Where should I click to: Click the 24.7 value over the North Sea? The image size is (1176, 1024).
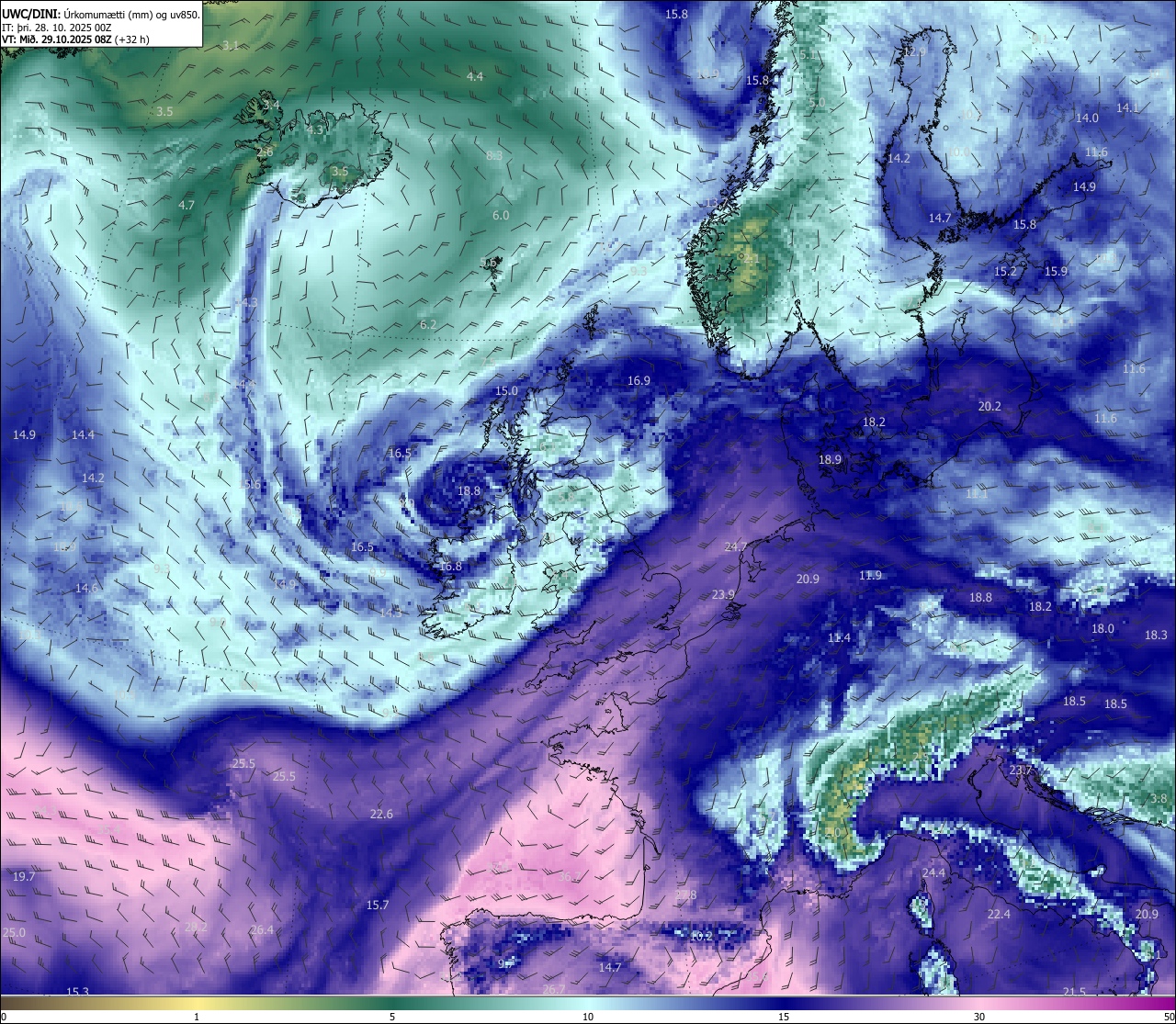point(736,546)
